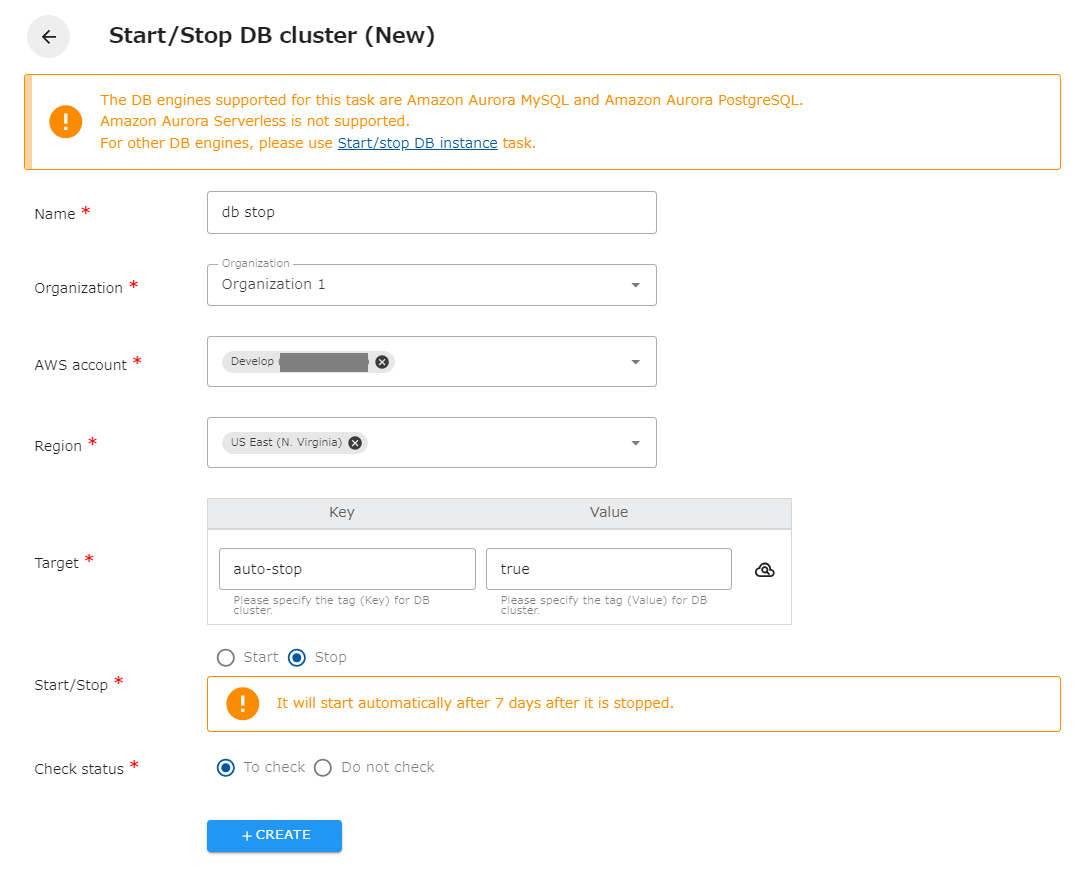
Task: Click the back arrow to leave this form
Action: point(48,36)
